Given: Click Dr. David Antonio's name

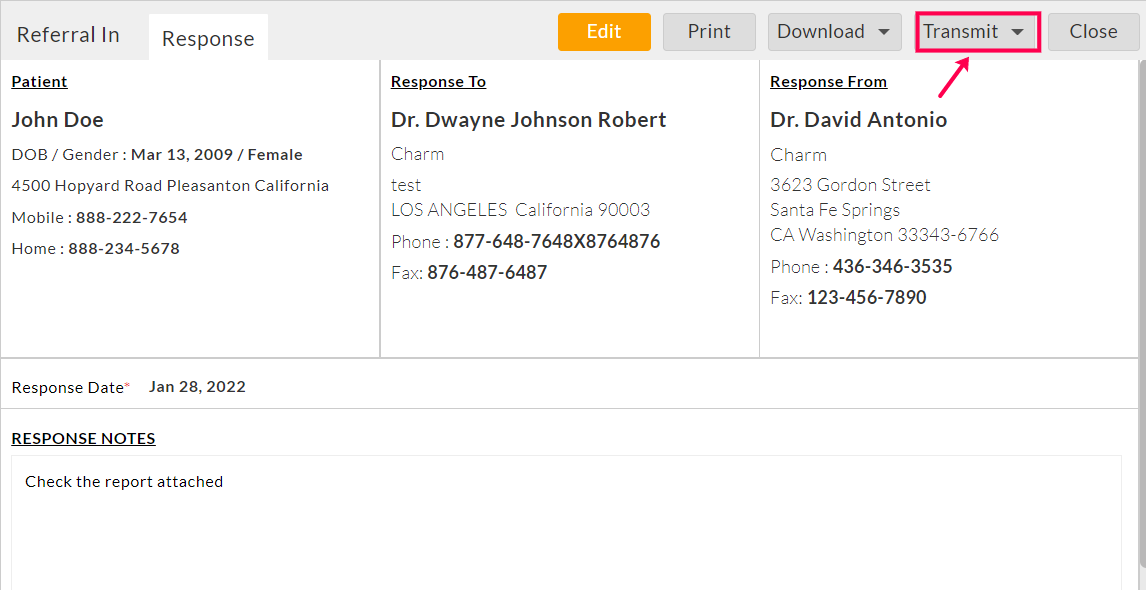Looking at the screenshot, I should click(x=858, y=118).
